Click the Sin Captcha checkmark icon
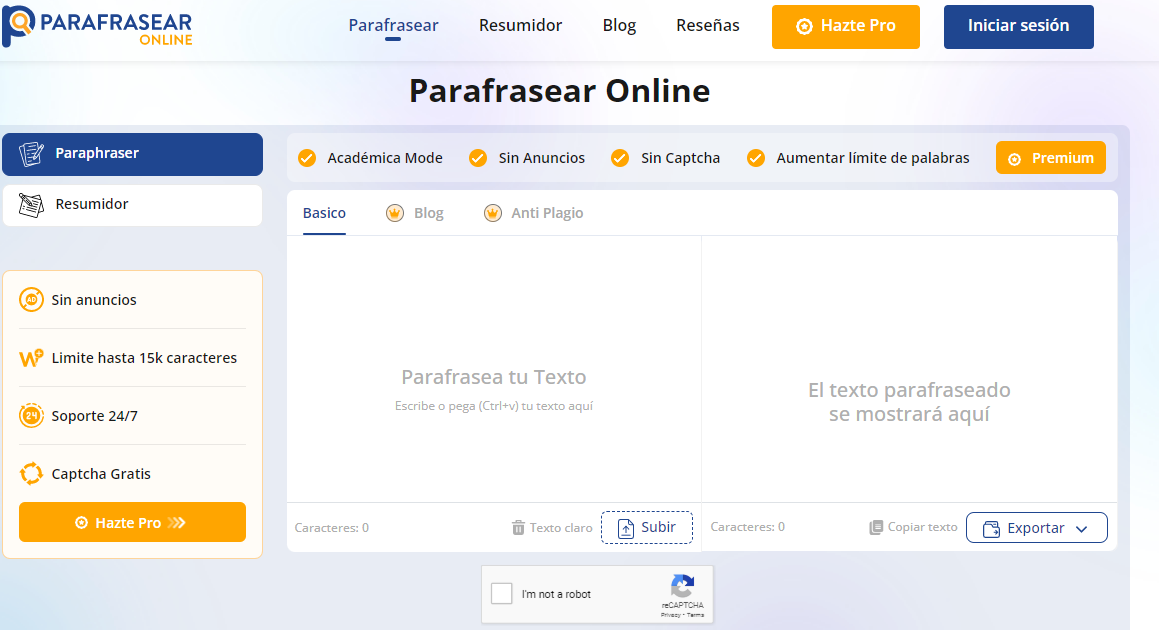This screenshot has height=630, width=1159. 620,158
